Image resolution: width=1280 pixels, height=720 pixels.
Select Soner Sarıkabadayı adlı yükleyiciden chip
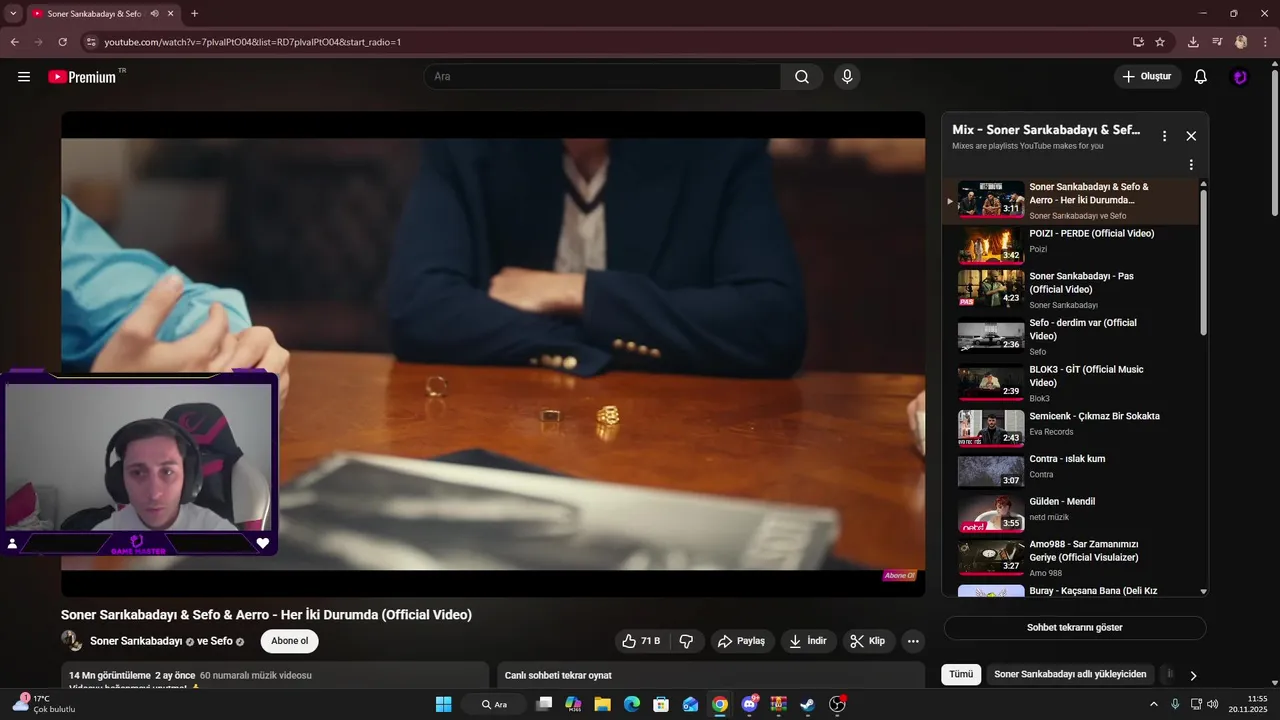(x=1070, y=675)
